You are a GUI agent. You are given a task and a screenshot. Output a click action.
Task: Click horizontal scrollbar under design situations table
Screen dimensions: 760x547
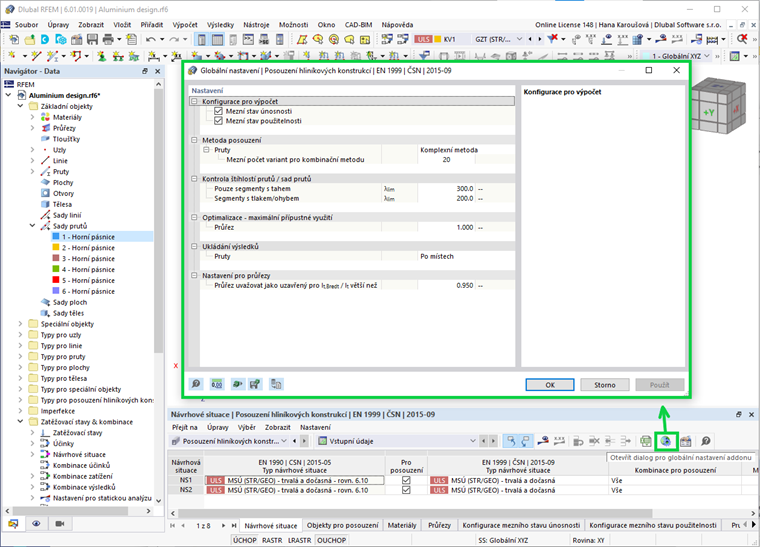415,513
